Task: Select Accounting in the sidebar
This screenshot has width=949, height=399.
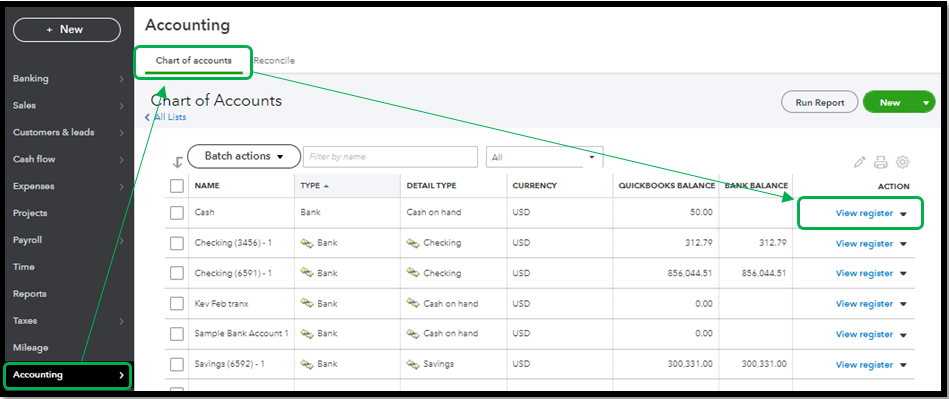Action: [x=67, y=375]
